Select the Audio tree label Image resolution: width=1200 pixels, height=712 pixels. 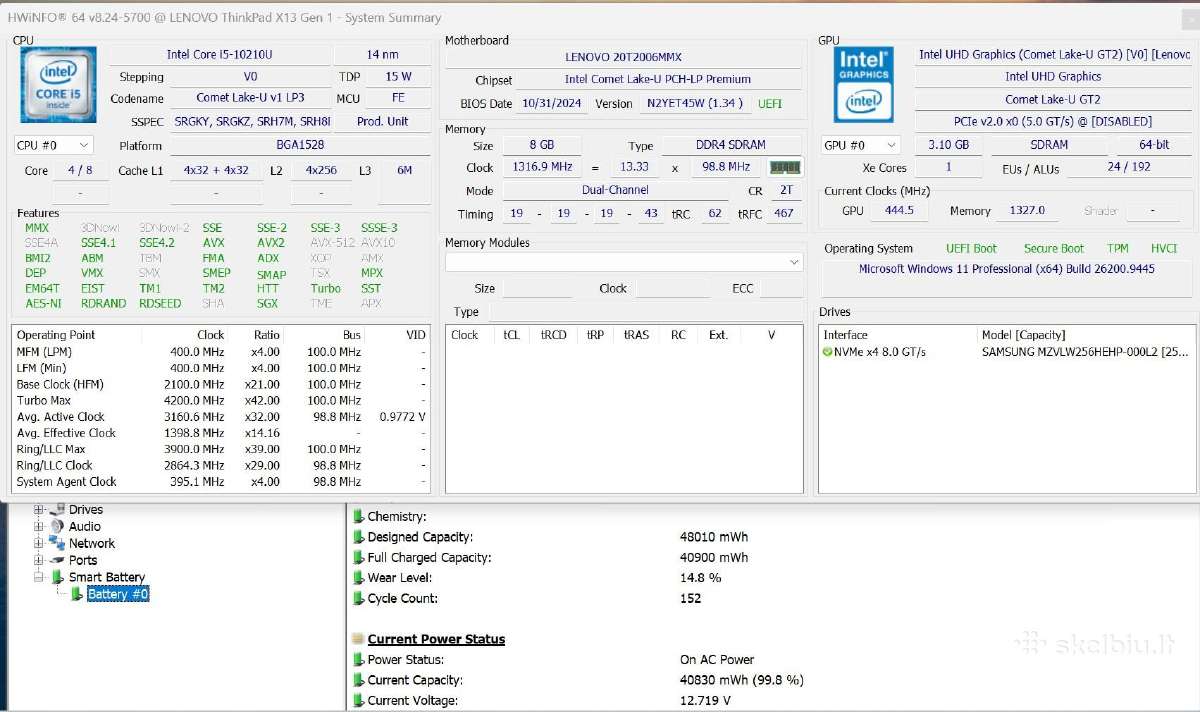tap(85, 527)
